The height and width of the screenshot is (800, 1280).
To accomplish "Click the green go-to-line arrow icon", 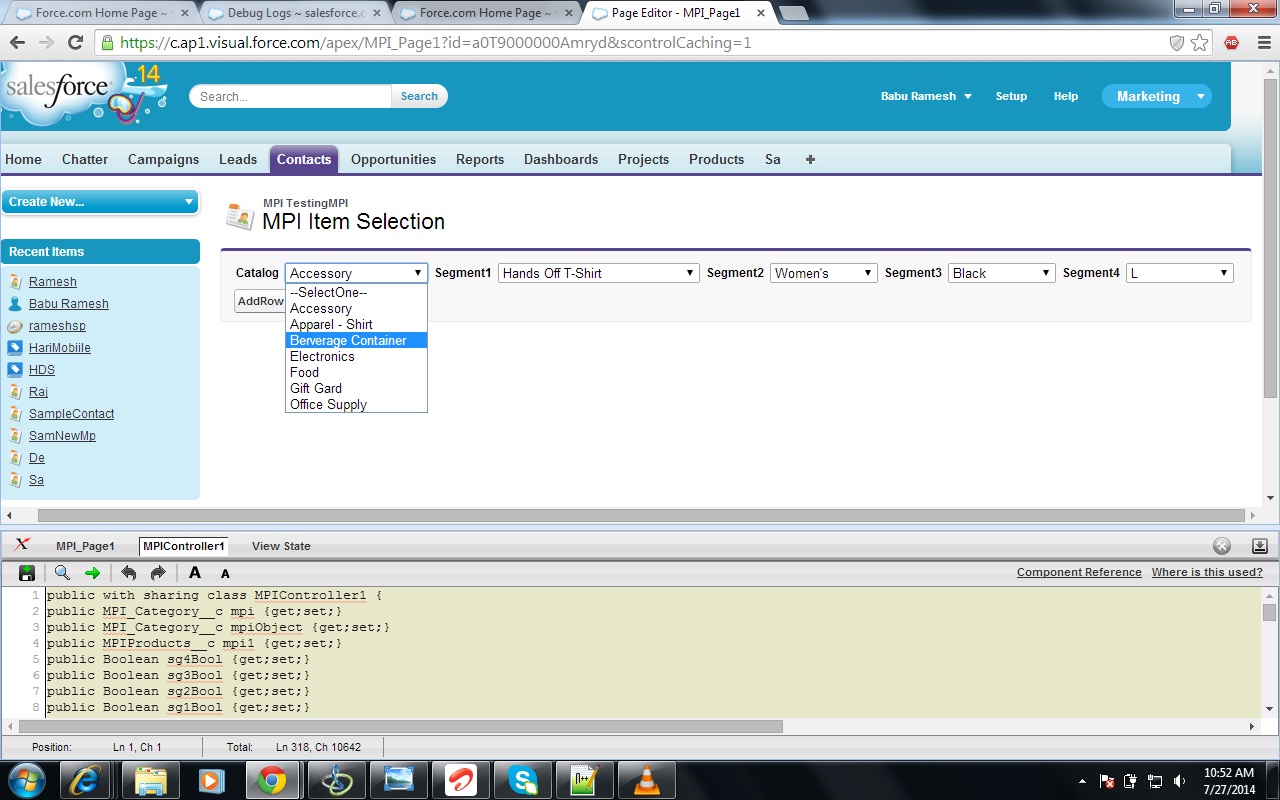I will [92, 573].
